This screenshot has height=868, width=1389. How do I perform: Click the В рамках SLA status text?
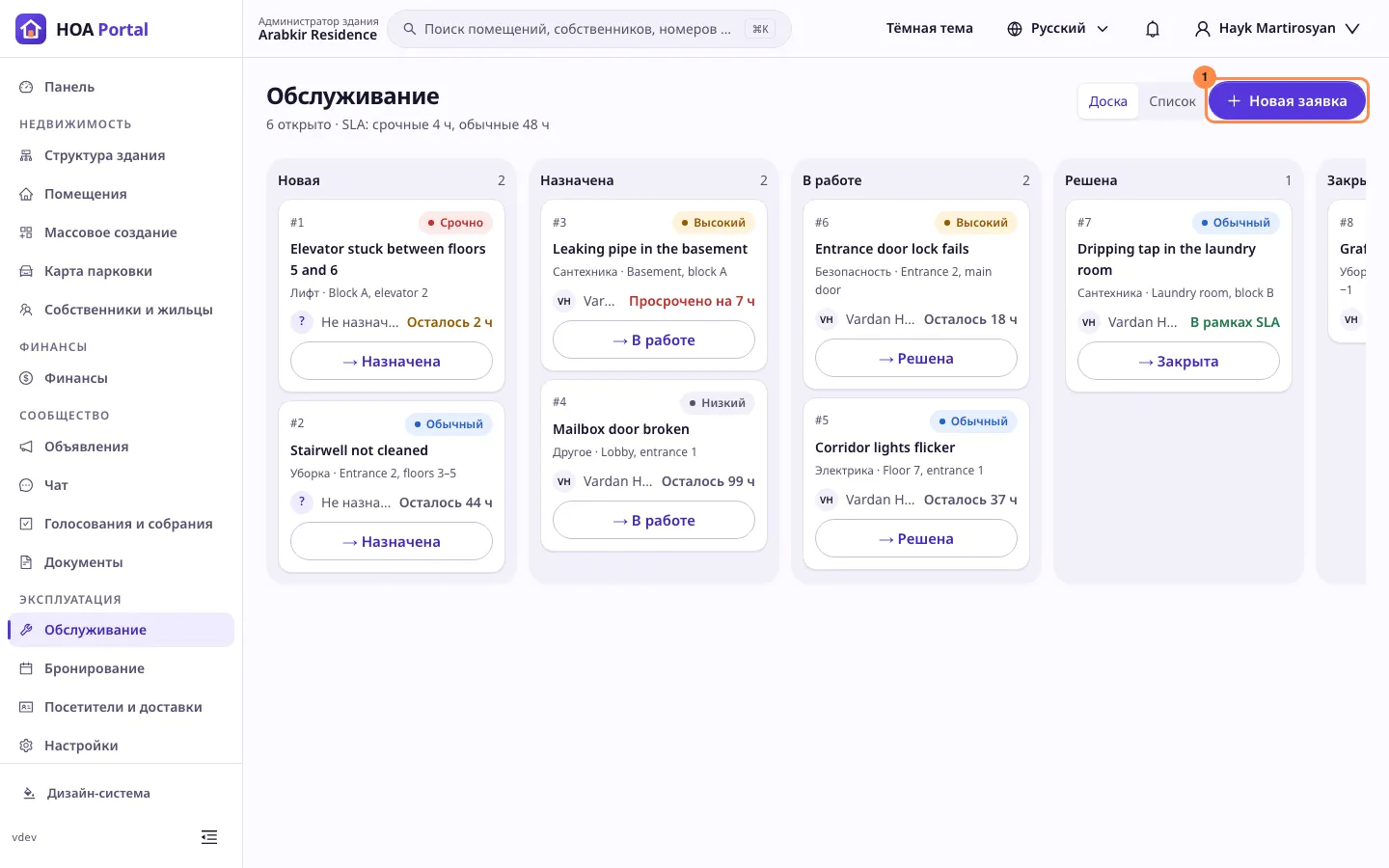point(1235,322)
